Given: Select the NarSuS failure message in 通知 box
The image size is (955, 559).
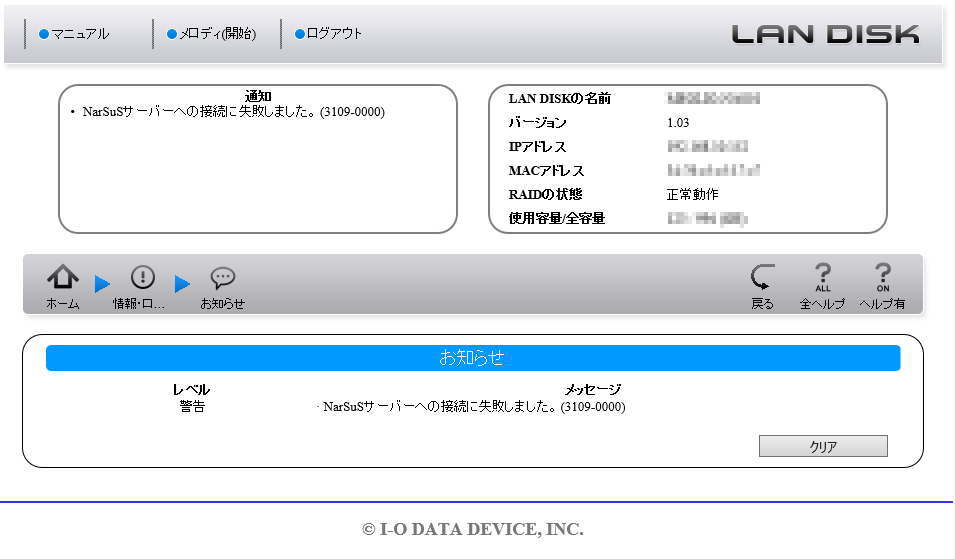Looking at the screenshot, I should (x=233, y=111).
